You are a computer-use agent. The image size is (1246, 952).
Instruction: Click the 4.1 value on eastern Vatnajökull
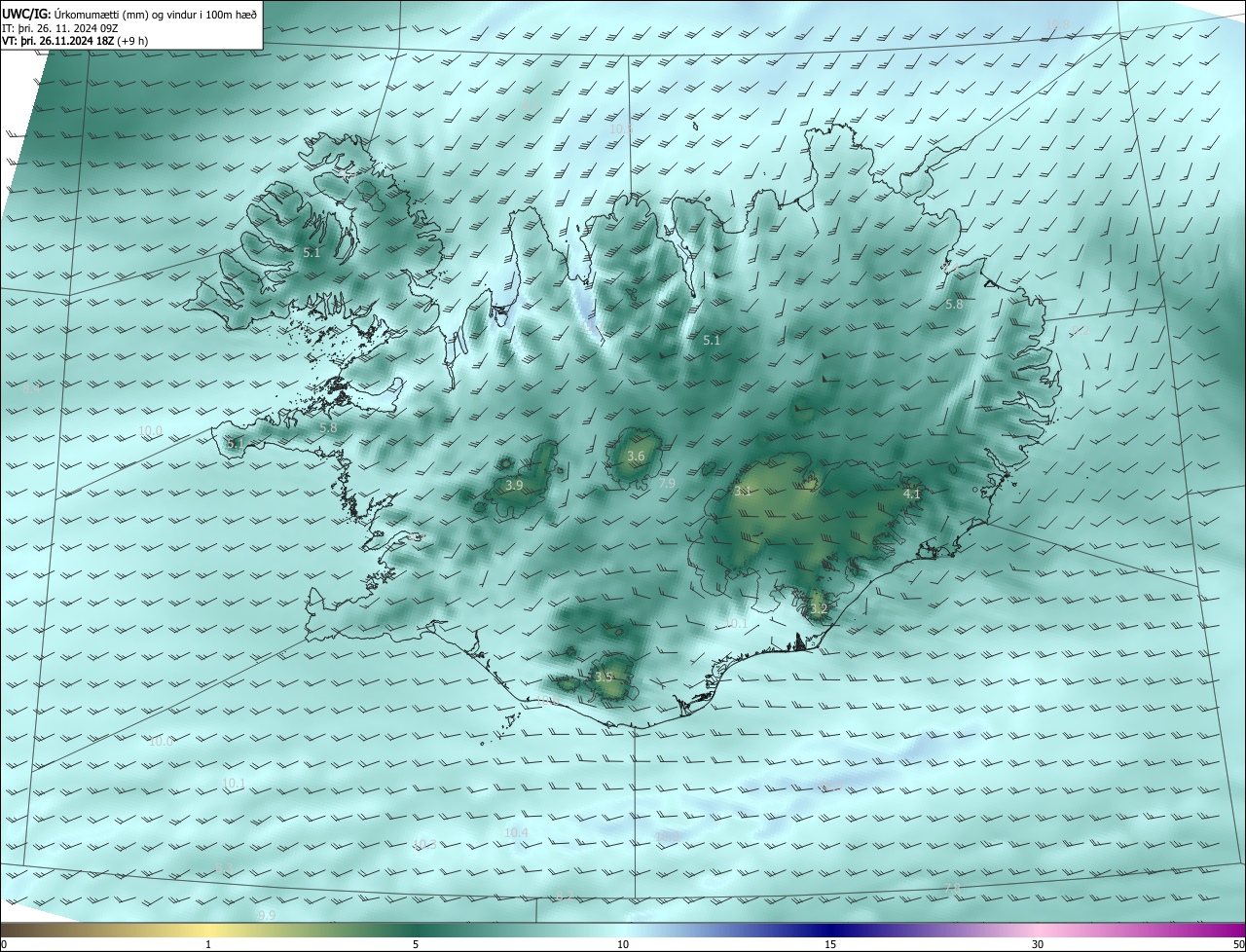[x=911, y=494]
